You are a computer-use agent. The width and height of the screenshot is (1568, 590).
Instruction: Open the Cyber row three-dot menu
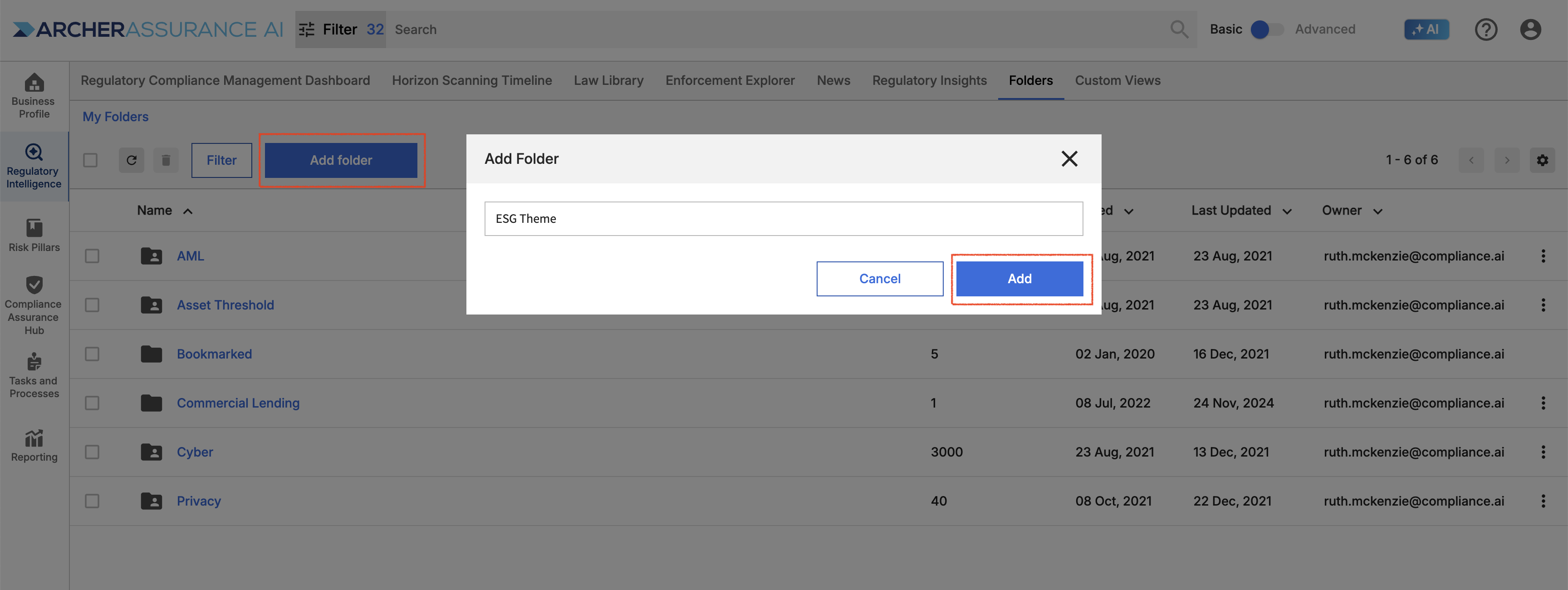(x=1543, y=452)
